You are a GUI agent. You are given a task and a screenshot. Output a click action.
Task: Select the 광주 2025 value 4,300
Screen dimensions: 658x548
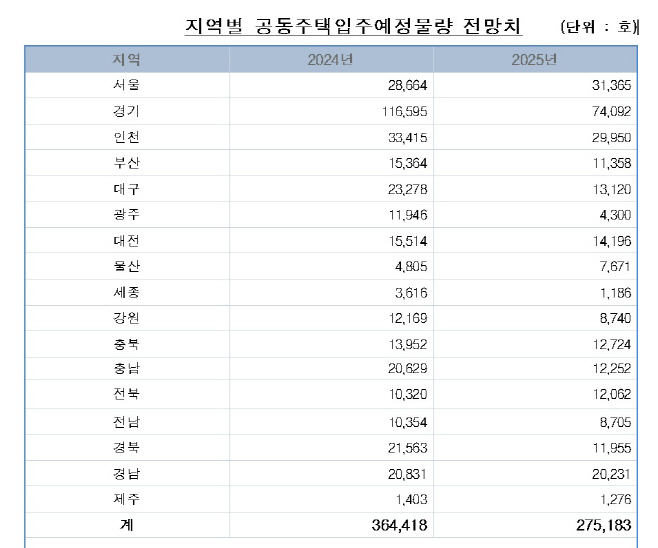(x=615, y=215)
